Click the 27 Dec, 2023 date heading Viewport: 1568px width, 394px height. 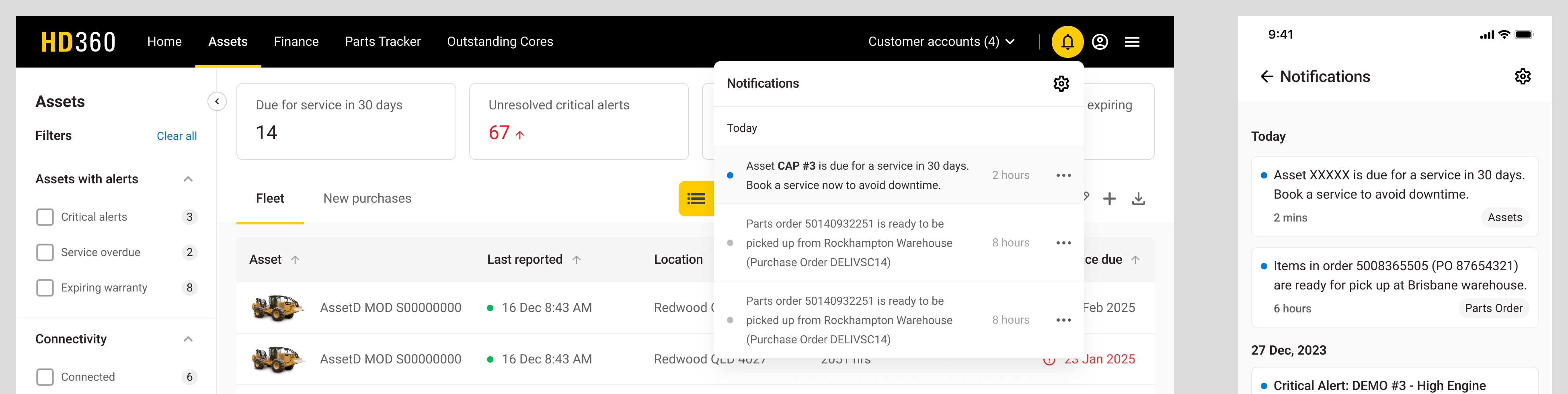point(1289,351)
